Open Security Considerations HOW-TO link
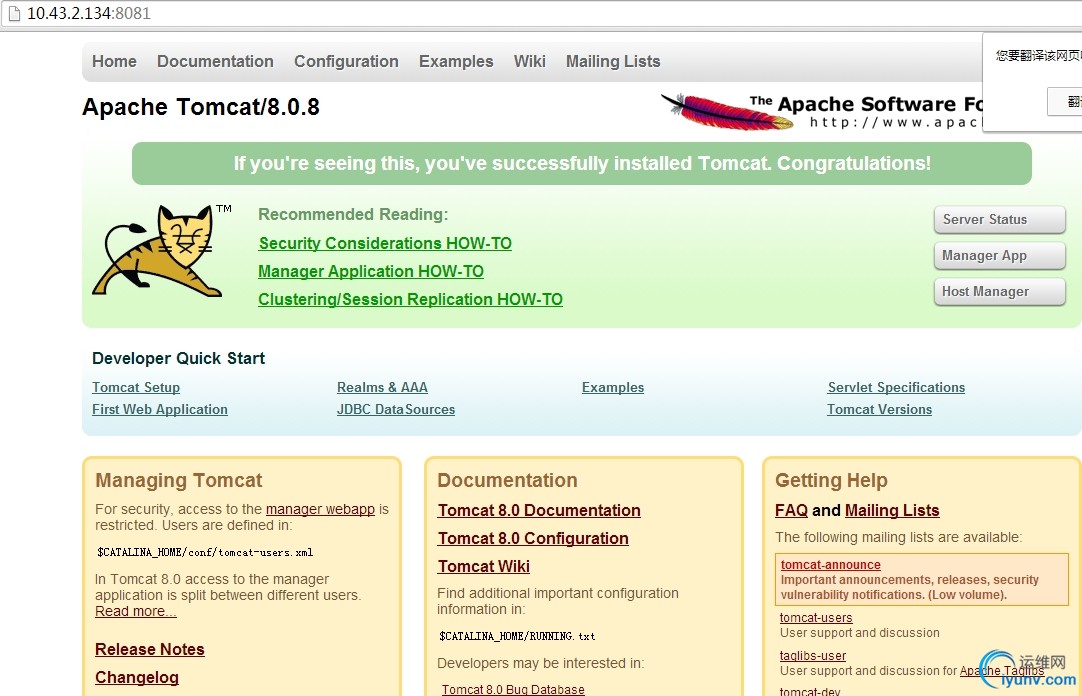This screenshot has height=696, width=1082. pos(385,243)
